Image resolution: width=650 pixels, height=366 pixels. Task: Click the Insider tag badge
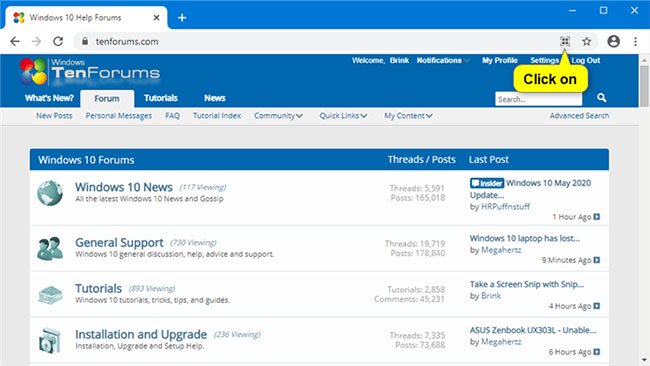coord(487,183)
